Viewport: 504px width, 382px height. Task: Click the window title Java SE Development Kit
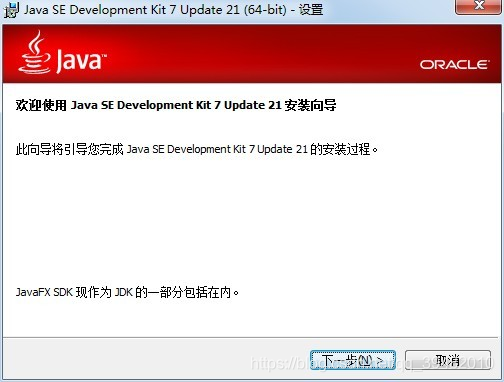pos(173,10)
